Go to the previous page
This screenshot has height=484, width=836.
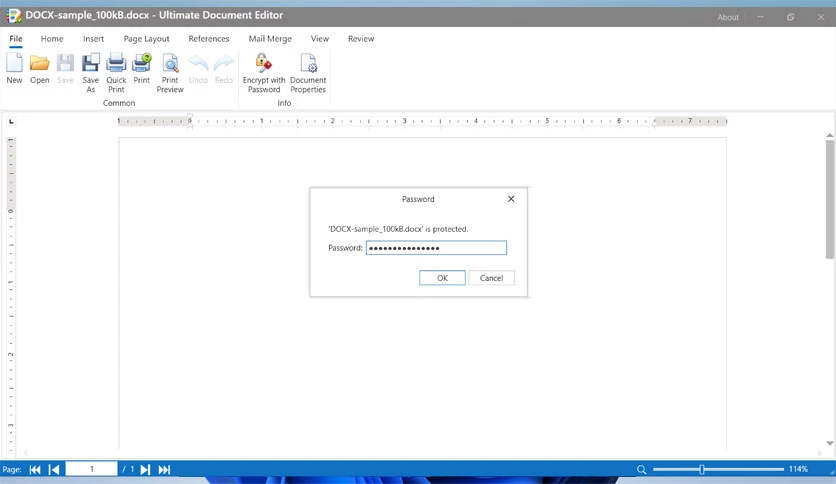tap(54, 470)
